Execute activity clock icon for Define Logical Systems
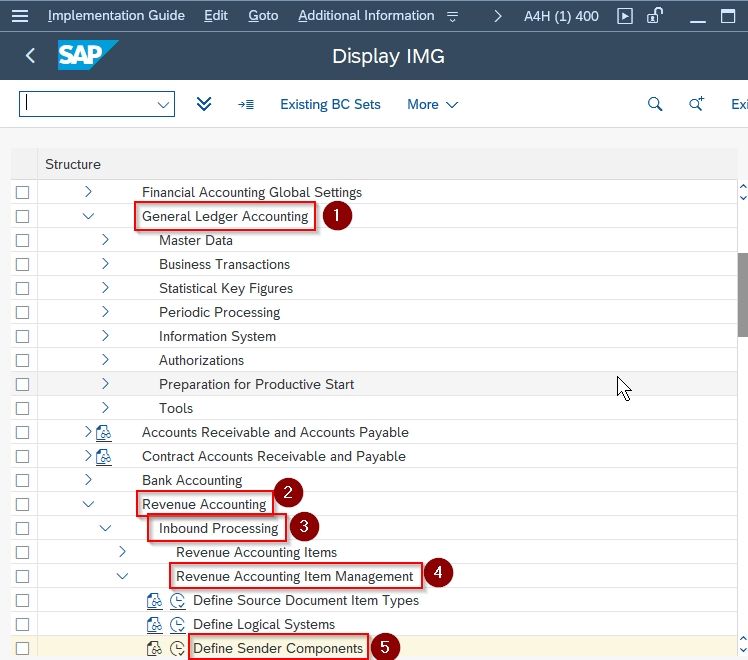The height and width of the screenshot is (660, 748). click(177, 624)
